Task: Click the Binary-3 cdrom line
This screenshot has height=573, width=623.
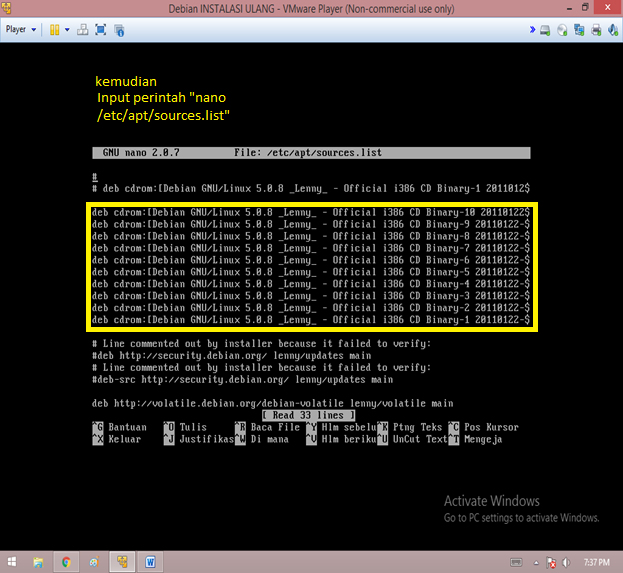Action: coord(311,296)
